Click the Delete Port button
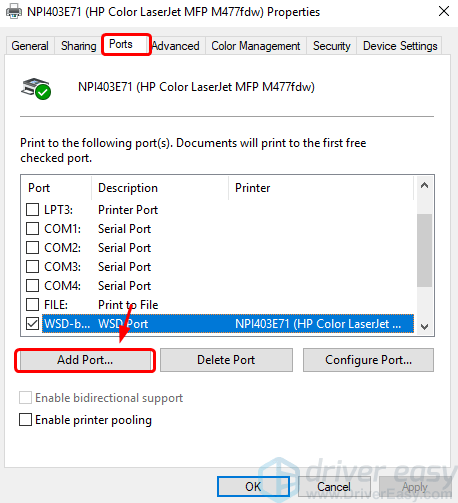This screenshot has height=503, width=458. [226, 360]
